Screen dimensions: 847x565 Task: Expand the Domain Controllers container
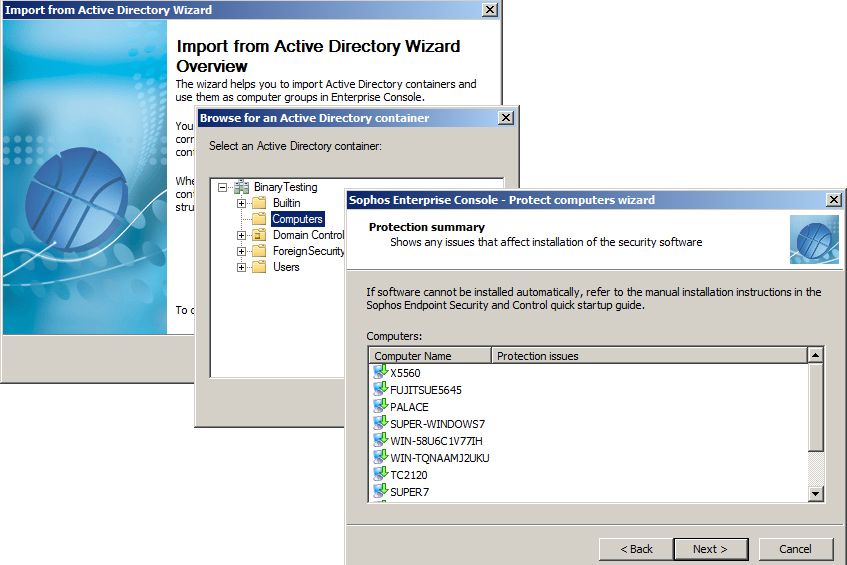tap(241, 236)
